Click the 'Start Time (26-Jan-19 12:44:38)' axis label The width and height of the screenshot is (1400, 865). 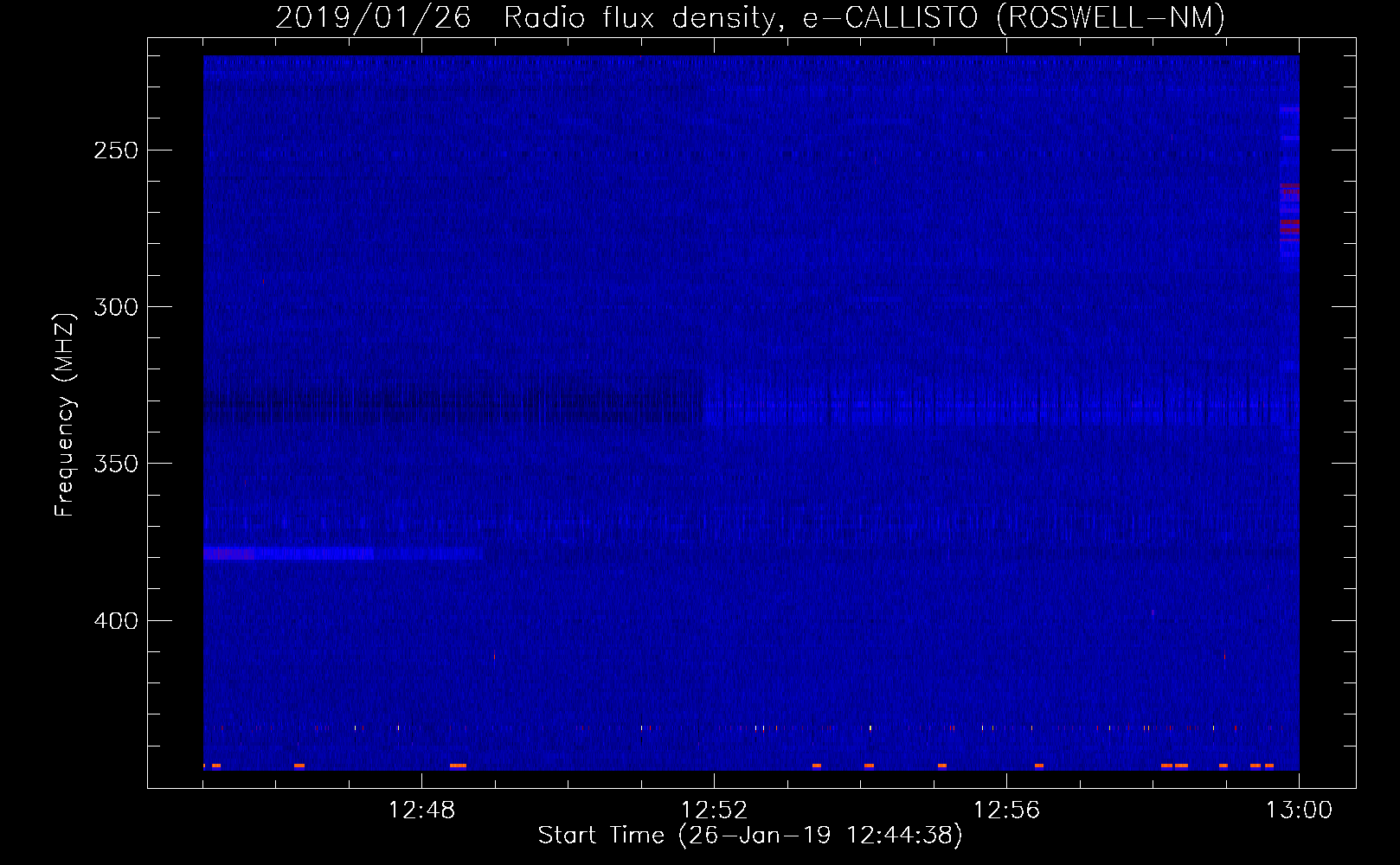[750, 836]
